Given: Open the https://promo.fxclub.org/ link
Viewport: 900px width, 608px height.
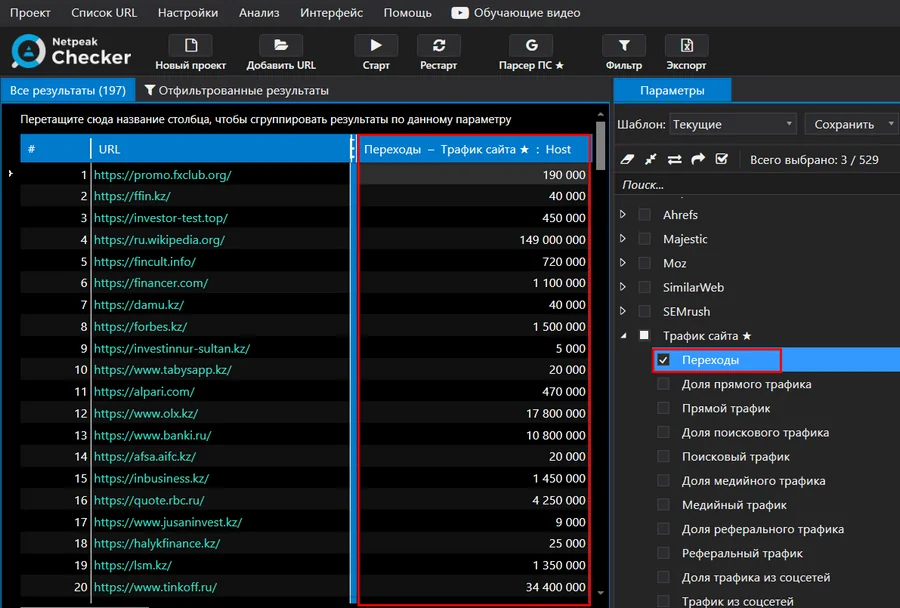Looking at the screenshot, I should pyautogui.click(x=162, y=175).
